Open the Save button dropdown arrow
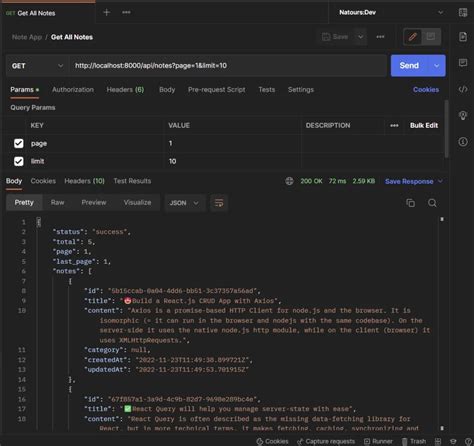474x446 pixels. click(360, 37)
